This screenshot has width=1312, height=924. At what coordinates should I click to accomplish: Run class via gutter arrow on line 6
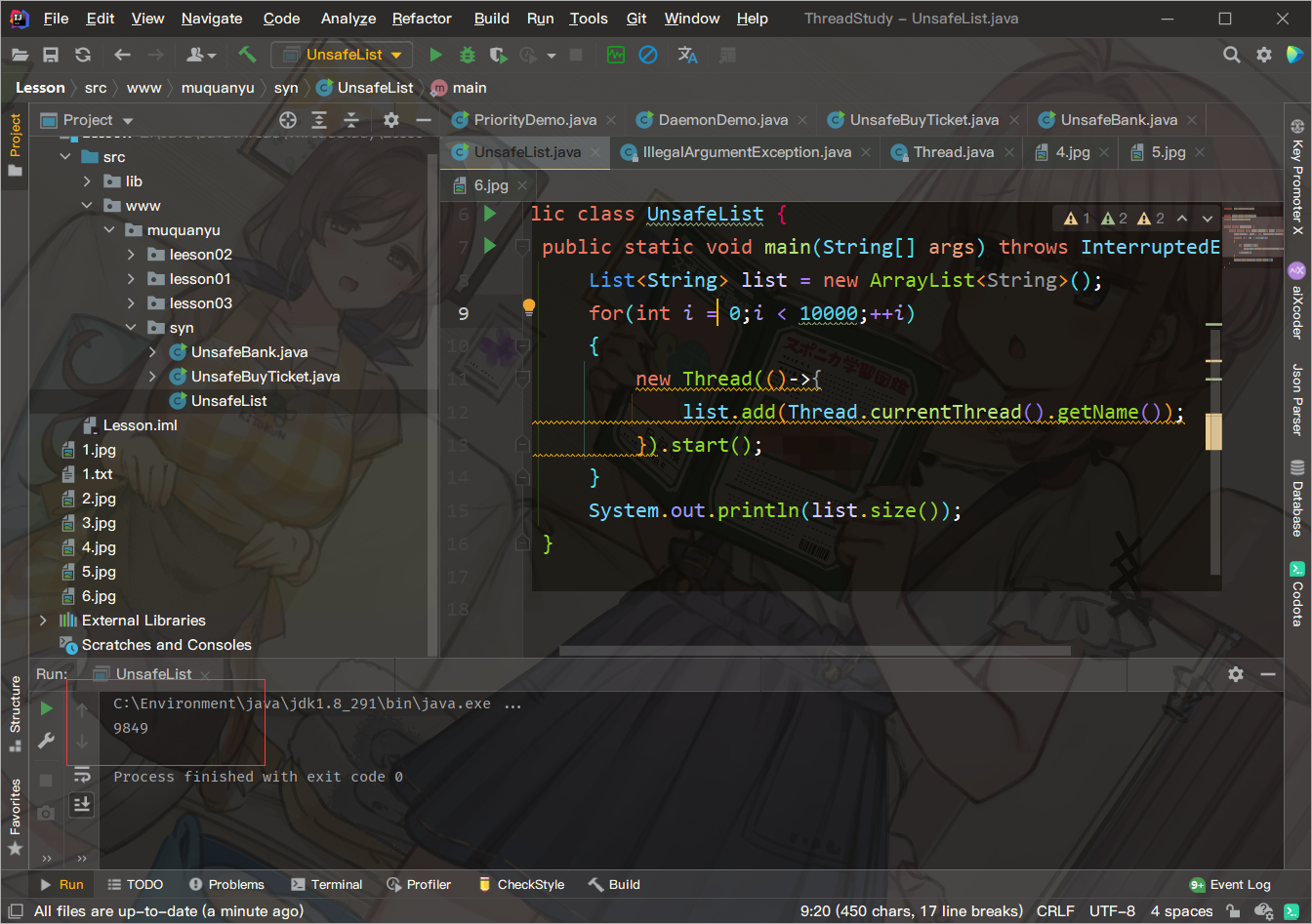490,213
